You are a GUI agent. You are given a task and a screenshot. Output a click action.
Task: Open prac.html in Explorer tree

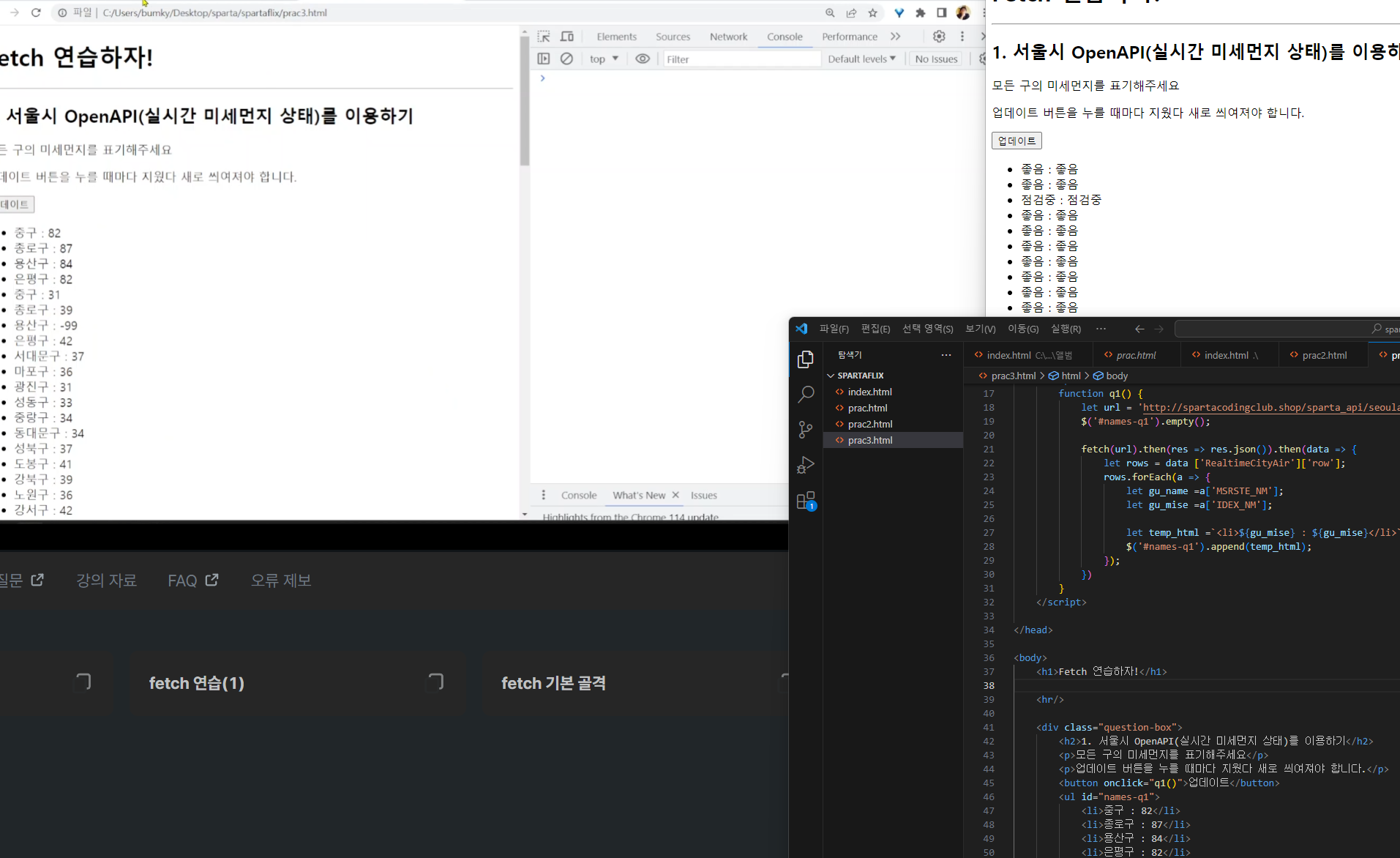tap(867, 408)
